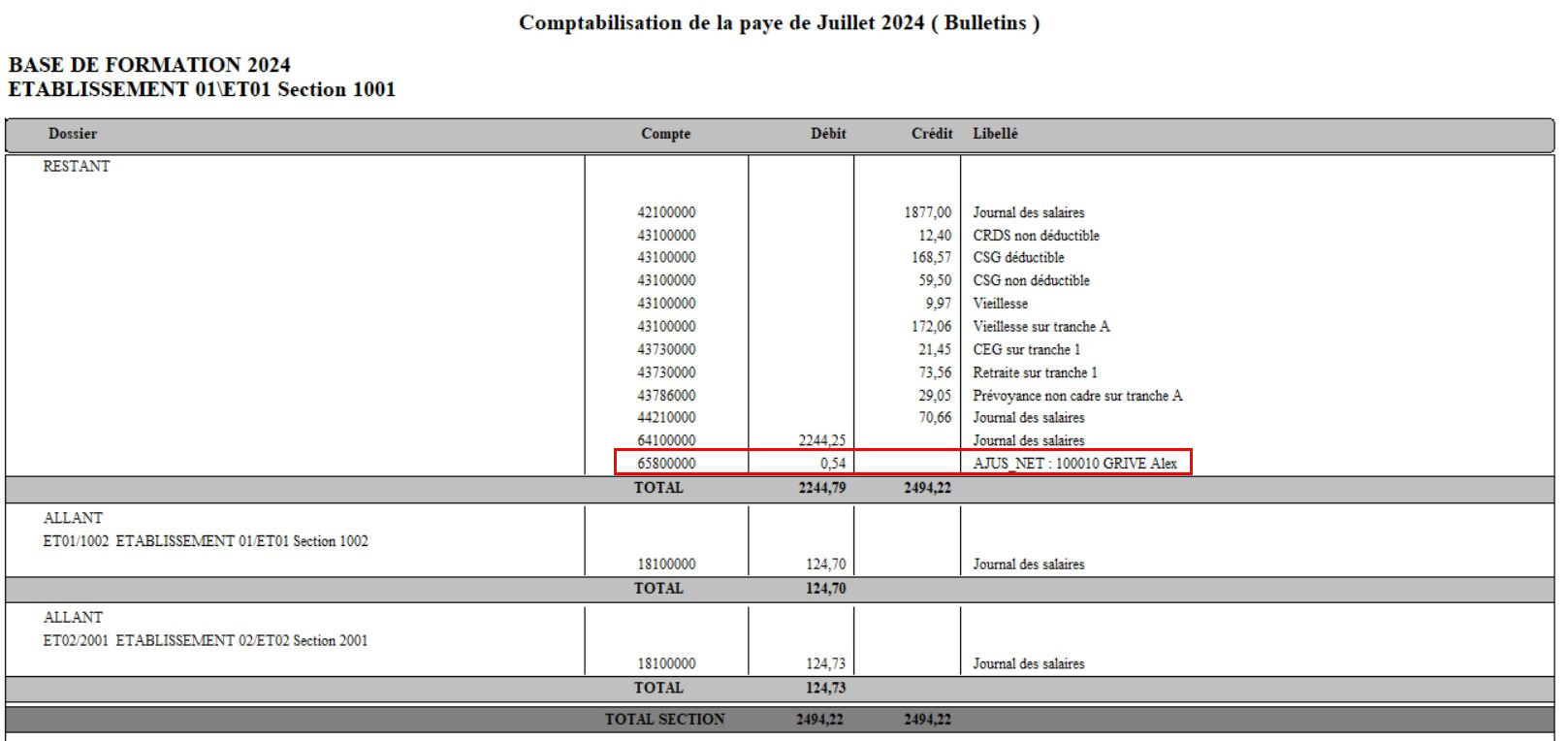Click the 'Libellé' column header
Screen dimensions: 1568x741
click(x=996, y=134)
